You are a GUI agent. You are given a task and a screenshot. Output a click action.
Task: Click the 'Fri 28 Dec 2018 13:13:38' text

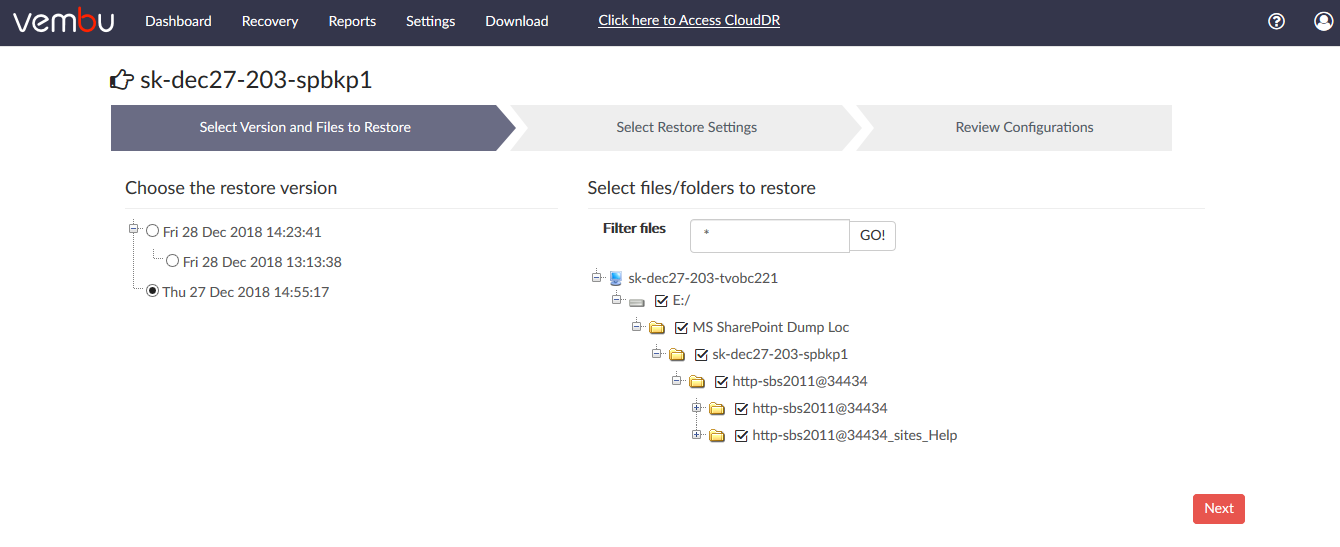click(x=263, y=262)
